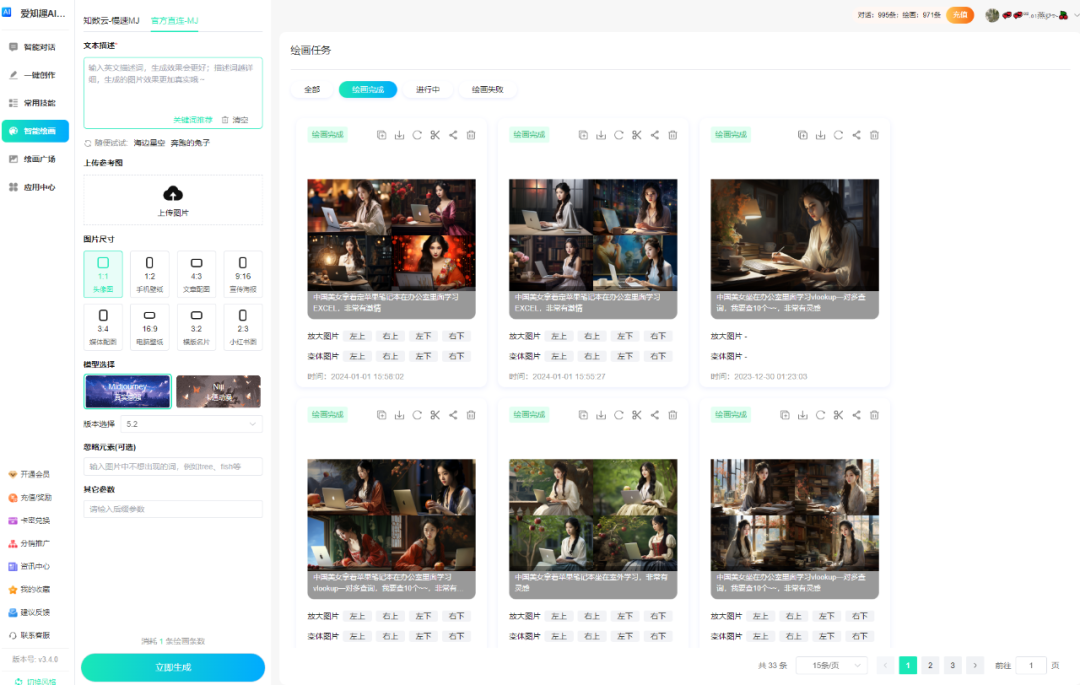The image size is (1080, 685).
Task: Select the 9:16 宣传海报 aspect ratio
Action: tap(242, 273)
